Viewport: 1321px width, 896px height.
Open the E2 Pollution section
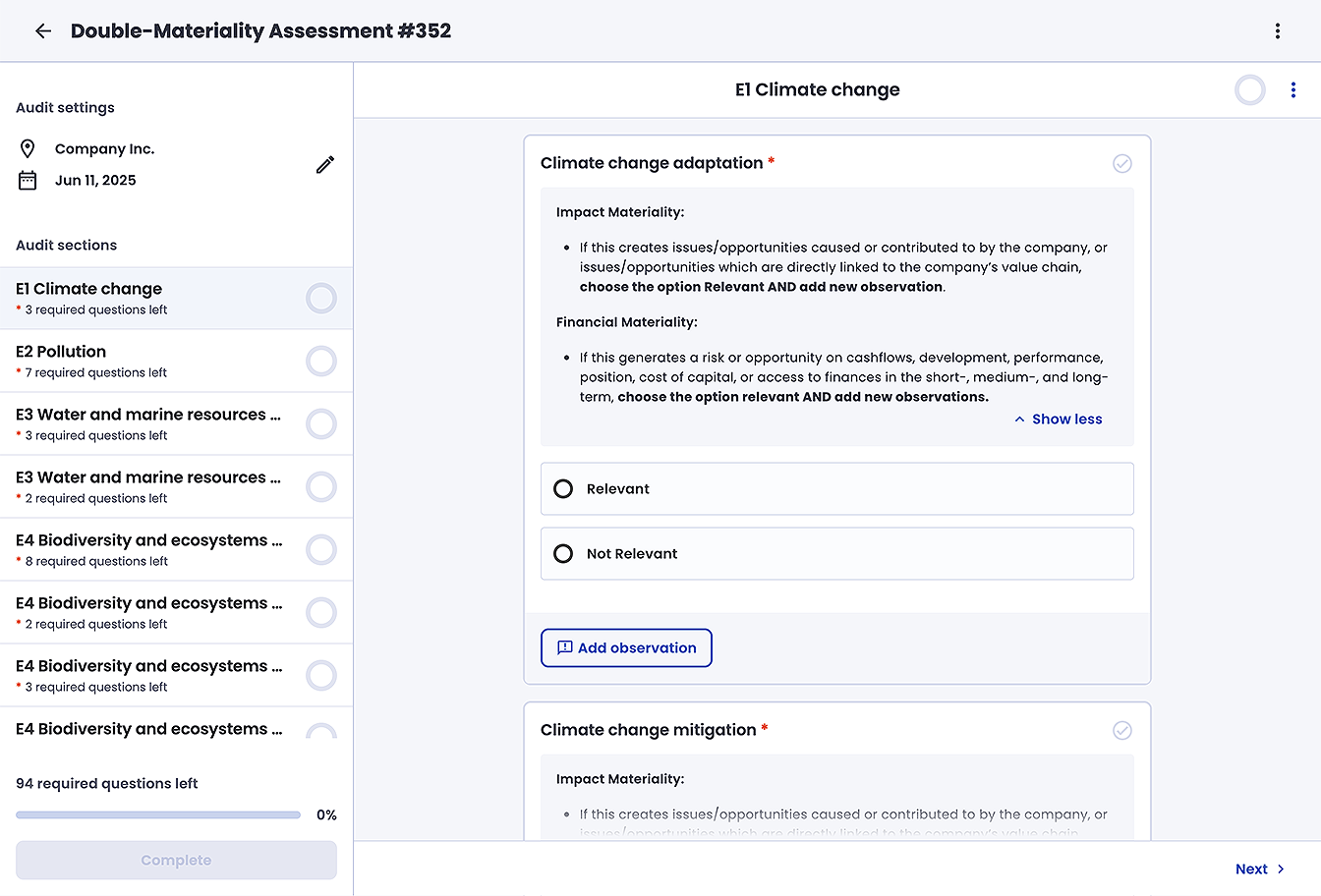pos(176,361)
